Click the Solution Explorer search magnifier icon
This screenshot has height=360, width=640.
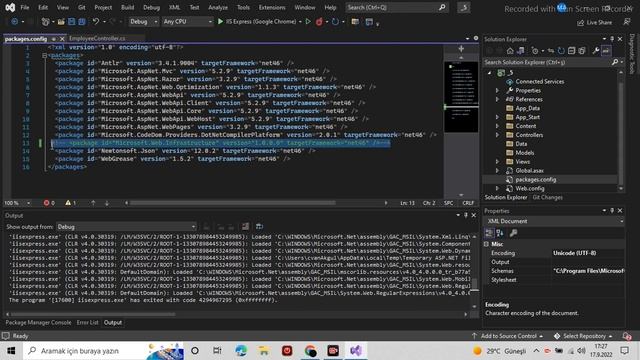tap(615, 62)
